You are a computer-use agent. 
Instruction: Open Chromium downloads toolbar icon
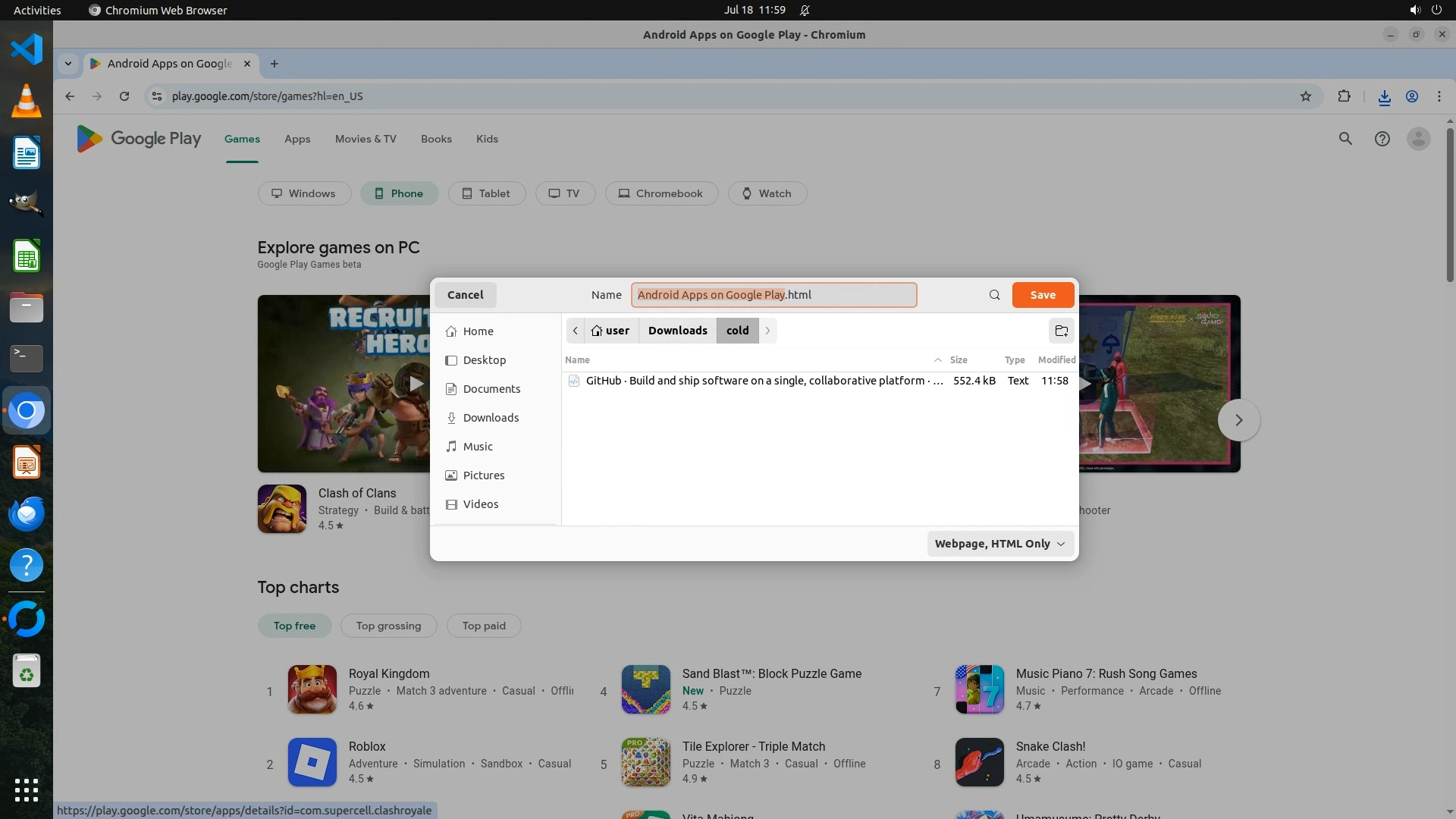click(x=1384, y=96)
